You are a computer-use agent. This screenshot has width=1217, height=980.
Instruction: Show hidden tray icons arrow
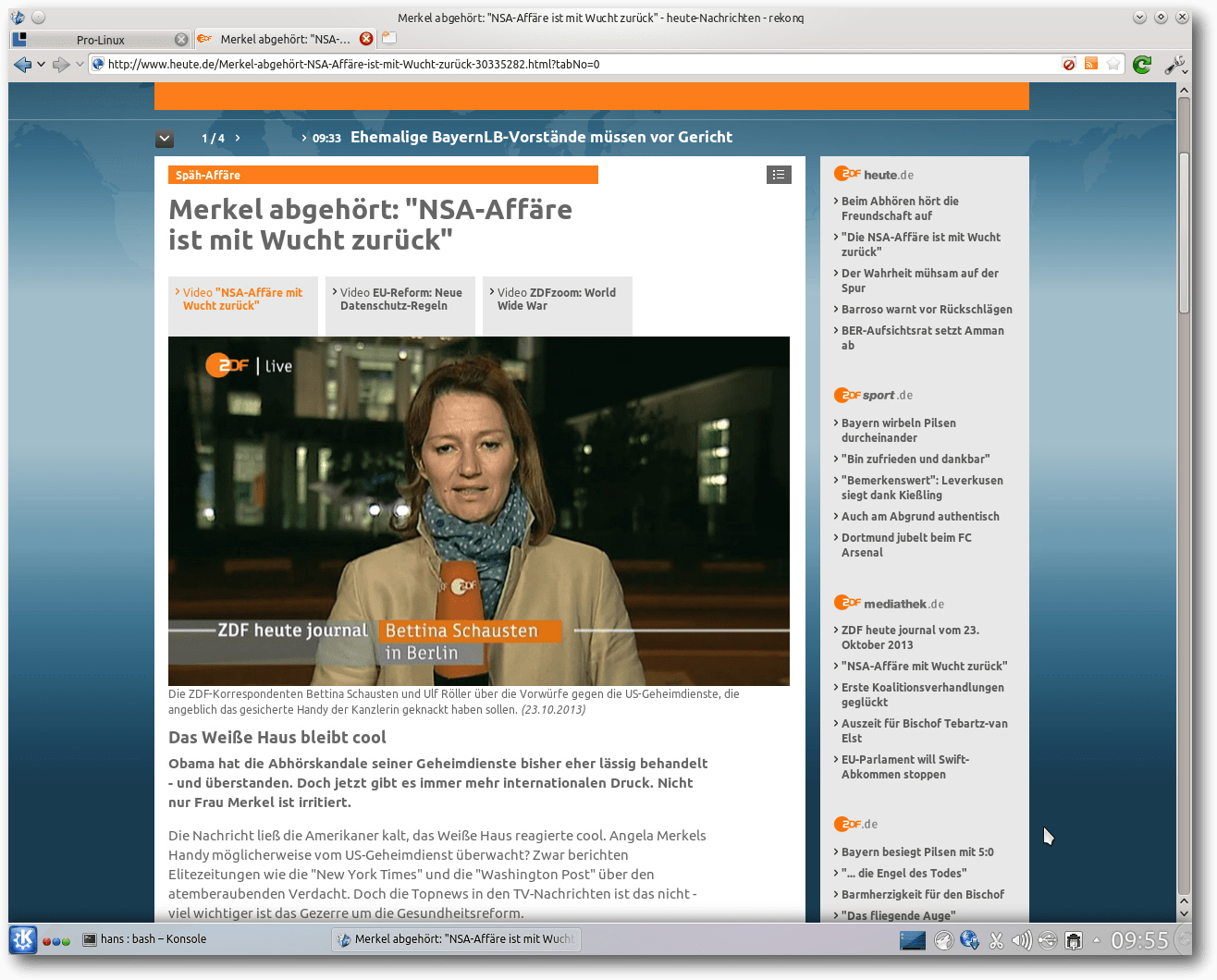click(x=1097, y=940)
